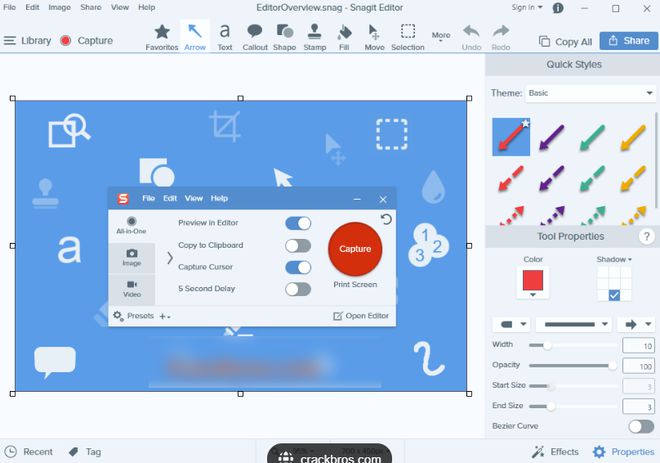Click the Width value field
Screen dimensions: 660x463
click(x=638, y=346)
